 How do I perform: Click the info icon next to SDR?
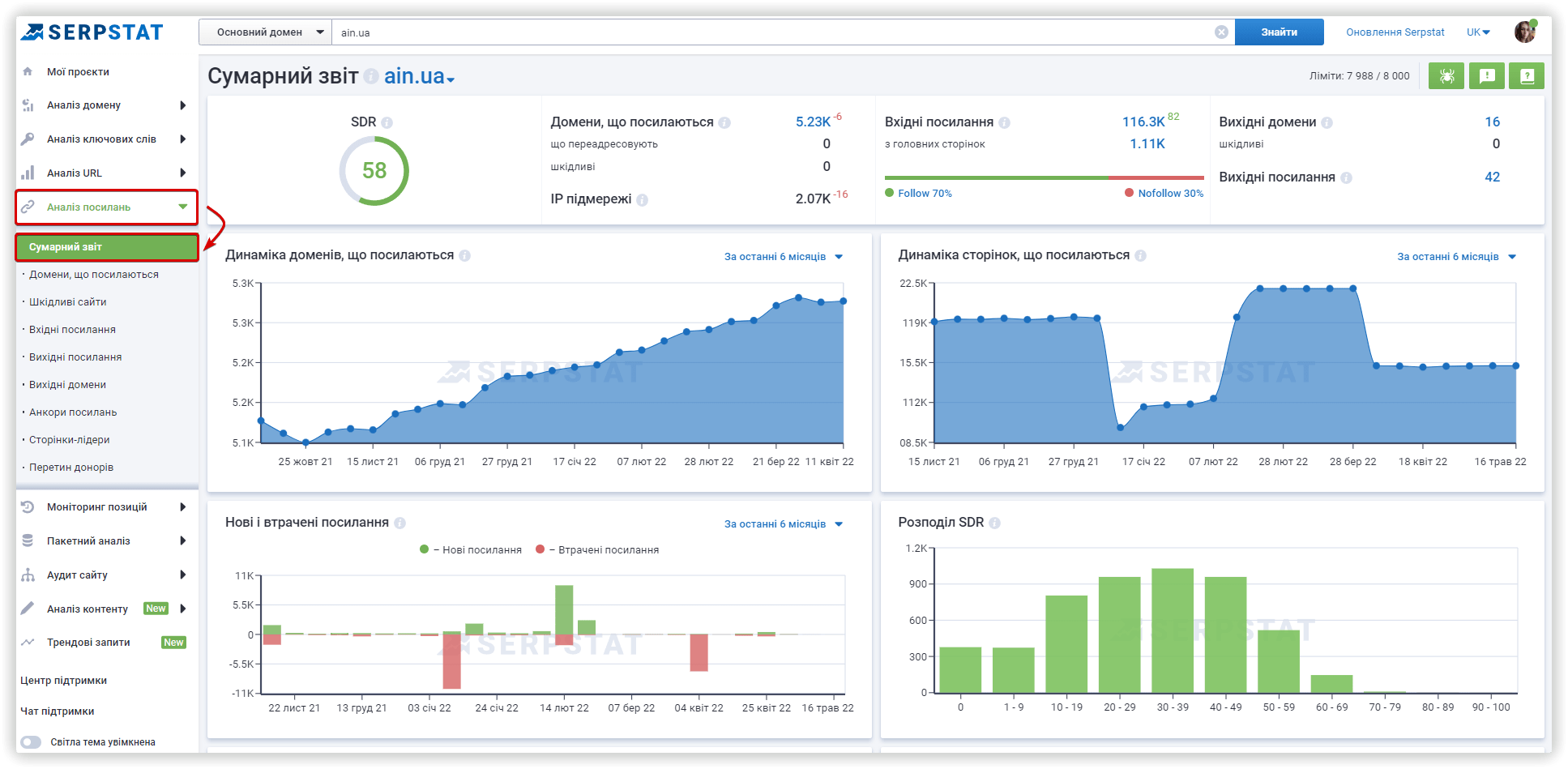(x=387, y=122)
